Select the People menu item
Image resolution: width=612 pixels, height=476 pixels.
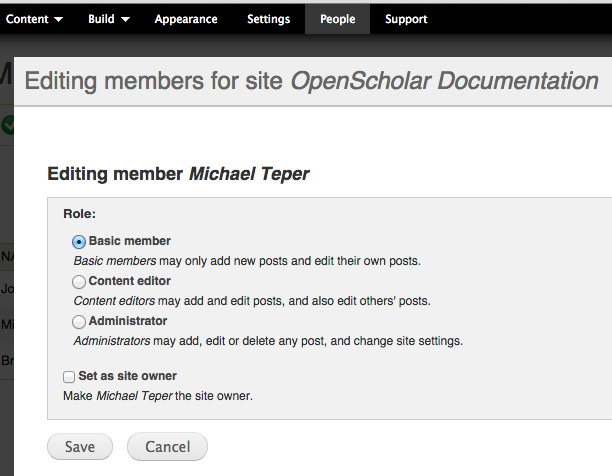(x=337, y=19)
